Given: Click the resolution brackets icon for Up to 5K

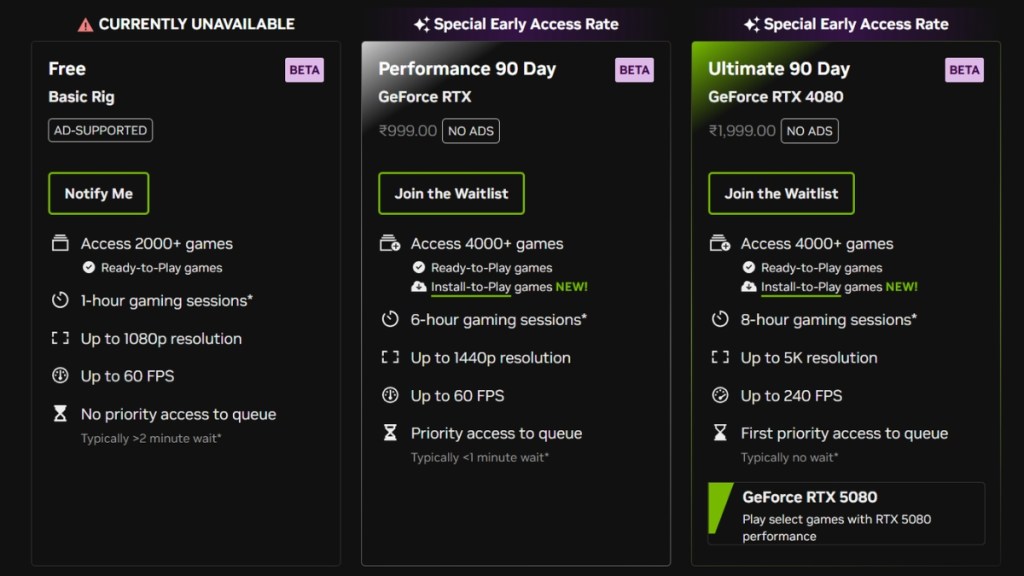Looking at the screenshot, I should tap(721, 357).
